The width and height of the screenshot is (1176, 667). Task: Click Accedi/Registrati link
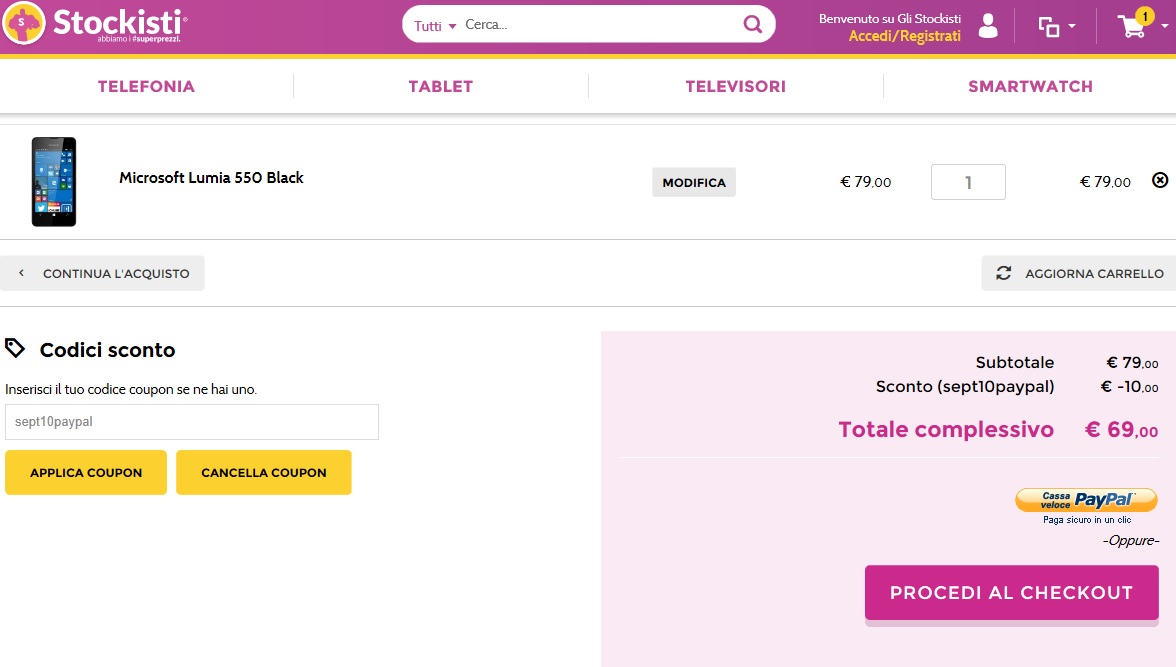(904, 36)
